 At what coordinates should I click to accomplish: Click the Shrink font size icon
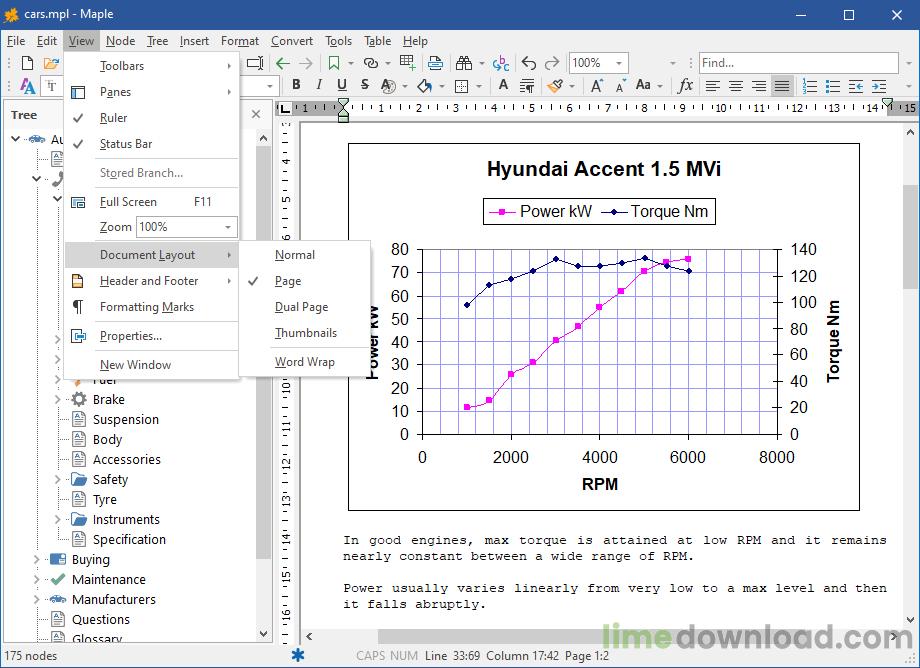pos(620,86)
